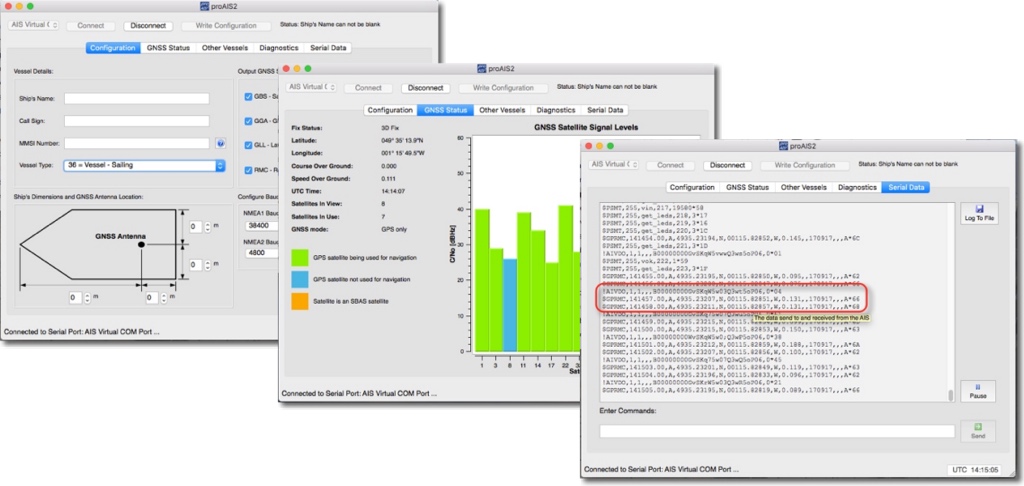Click proAIS2 title icon in Serial Data window
Screen dimensions: 1024x486
click(x=784, y=146)
